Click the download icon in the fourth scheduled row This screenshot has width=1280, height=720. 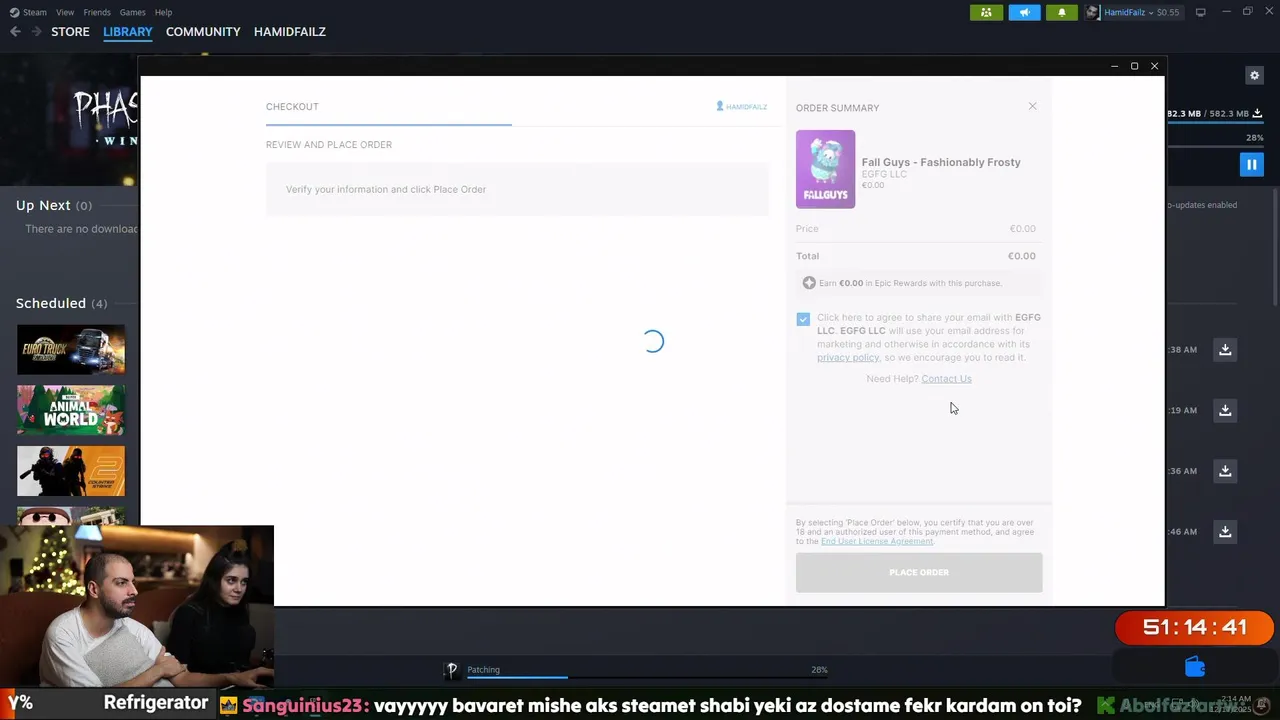(1225, 532)
